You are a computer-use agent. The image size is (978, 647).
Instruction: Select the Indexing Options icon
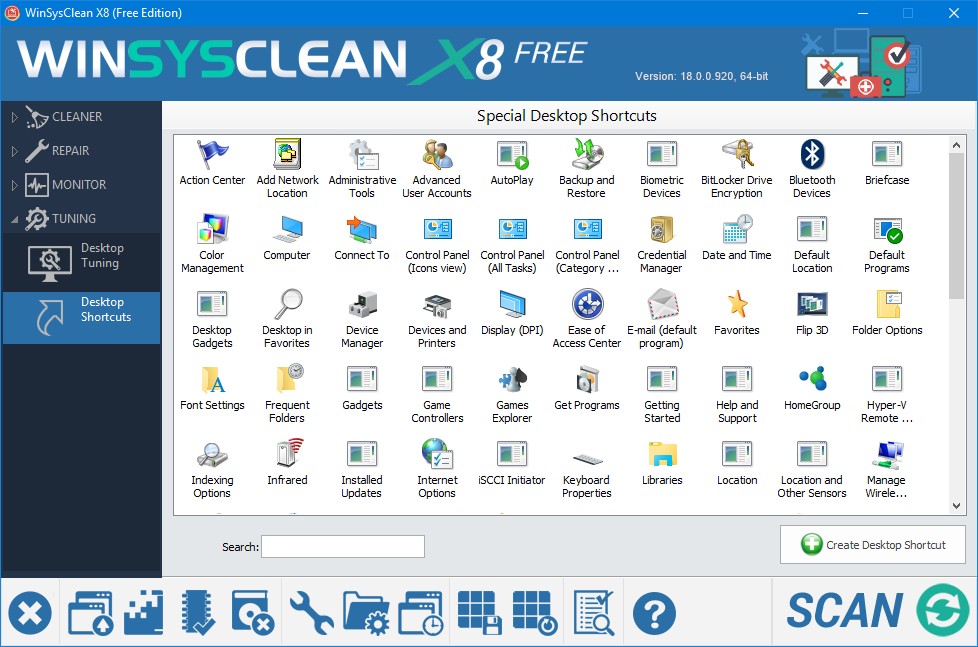coord(212,454)
